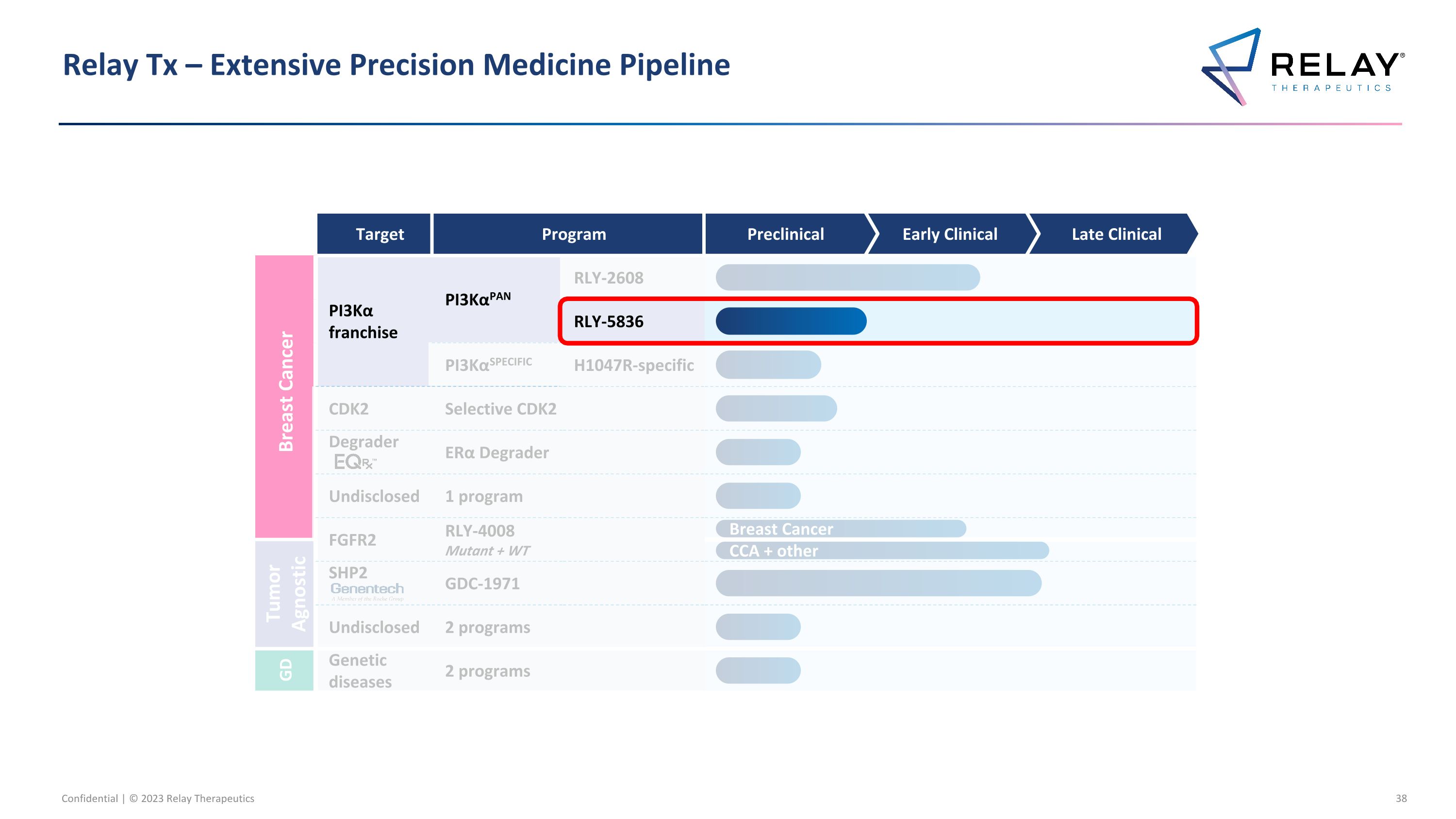Click the 'CCA + other' bar
Screen dimensions: 1456x819
pos(882,551)
